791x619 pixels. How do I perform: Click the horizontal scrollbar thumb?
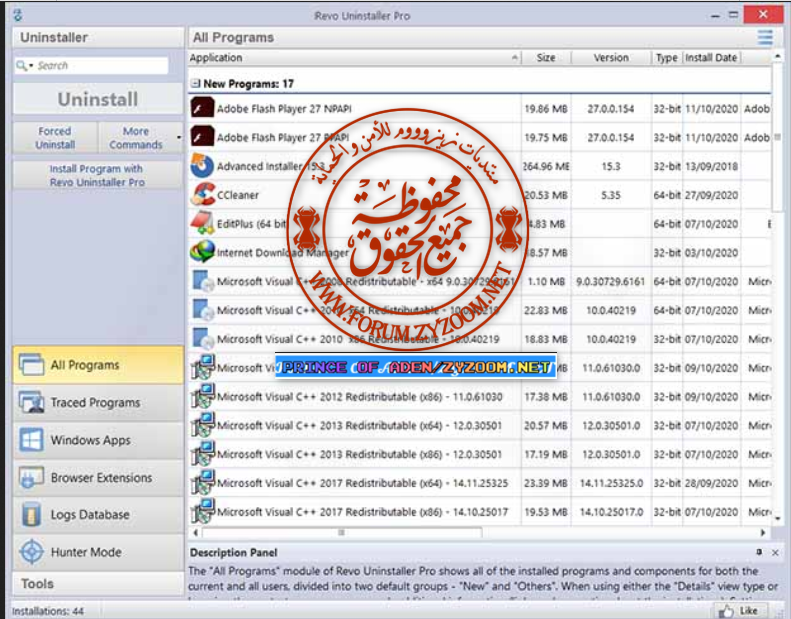[342, 532]
